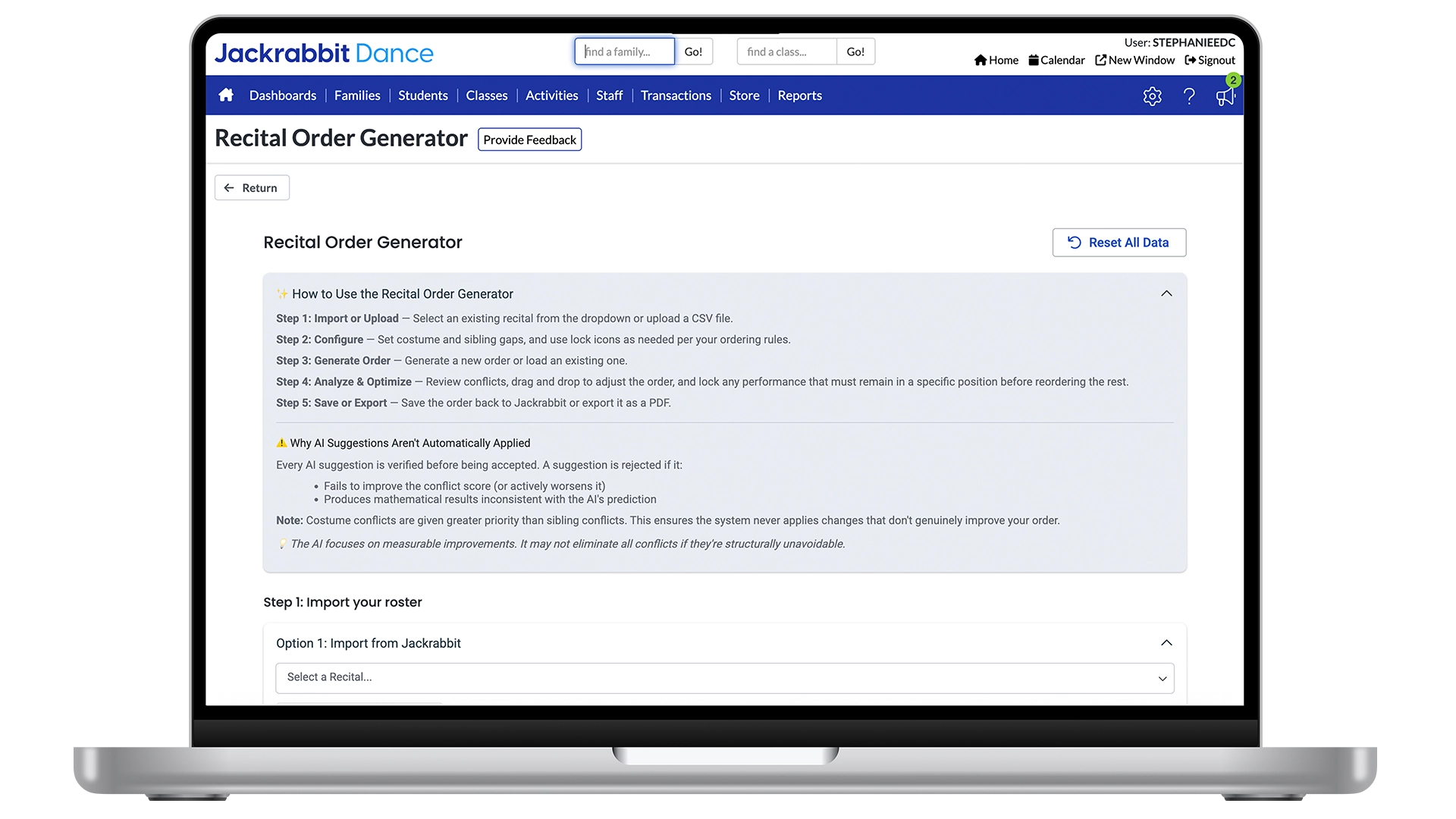
Task: Click the username STEPHANIEEDC text
Action: coord(1194,42)
